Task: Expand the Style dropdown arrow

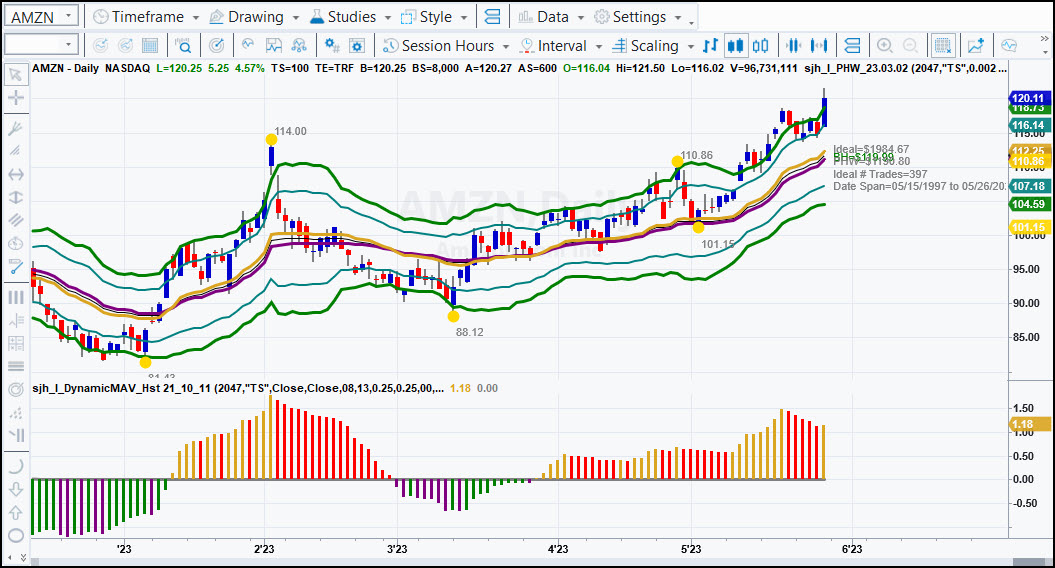Action: pyautogui.click(x=464, y=17)
